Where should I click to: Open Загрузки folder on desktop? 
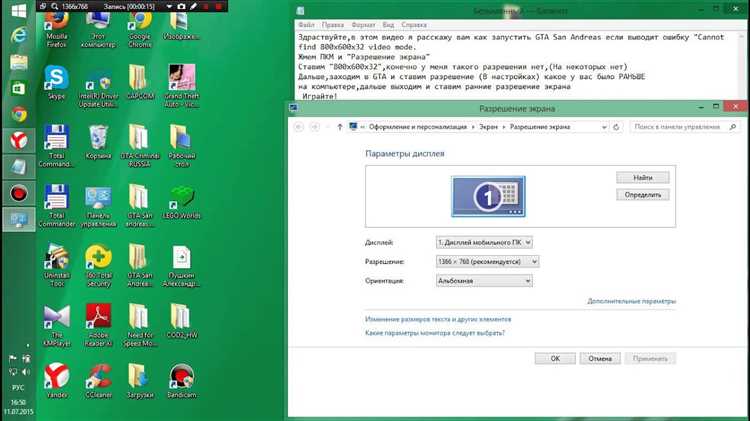pos(140,381)
